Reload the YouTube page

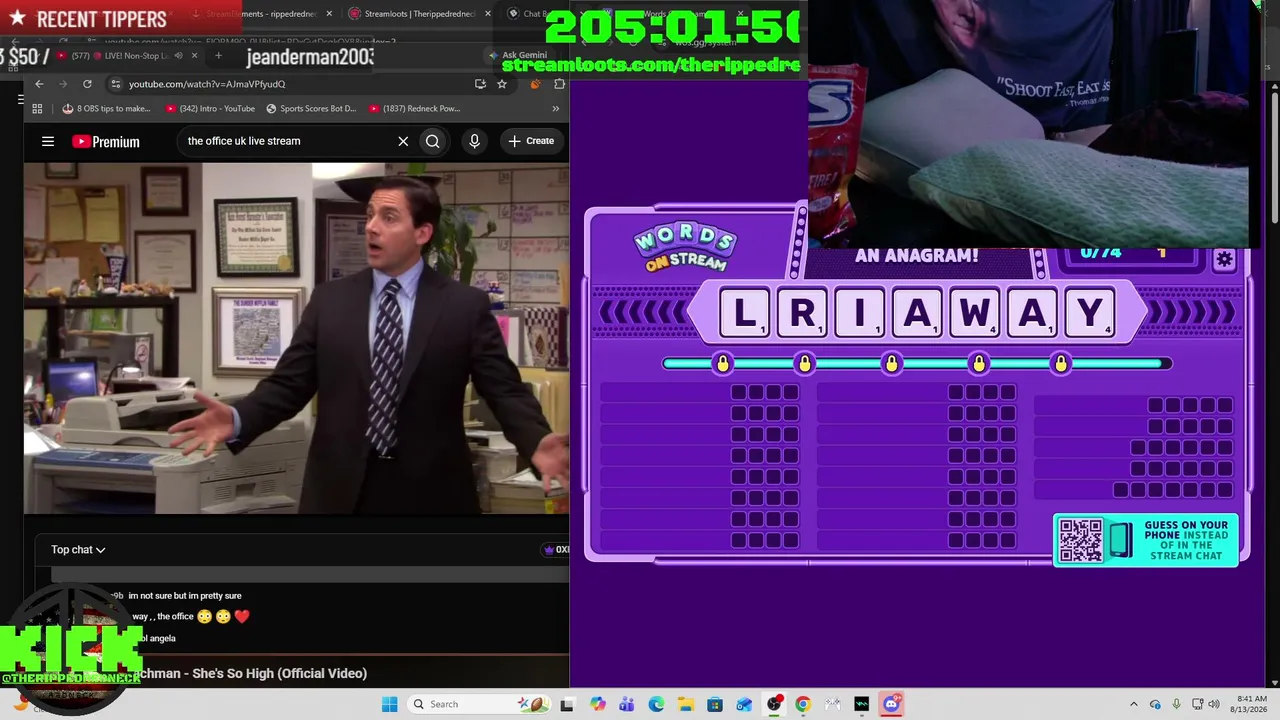(87, 84)
